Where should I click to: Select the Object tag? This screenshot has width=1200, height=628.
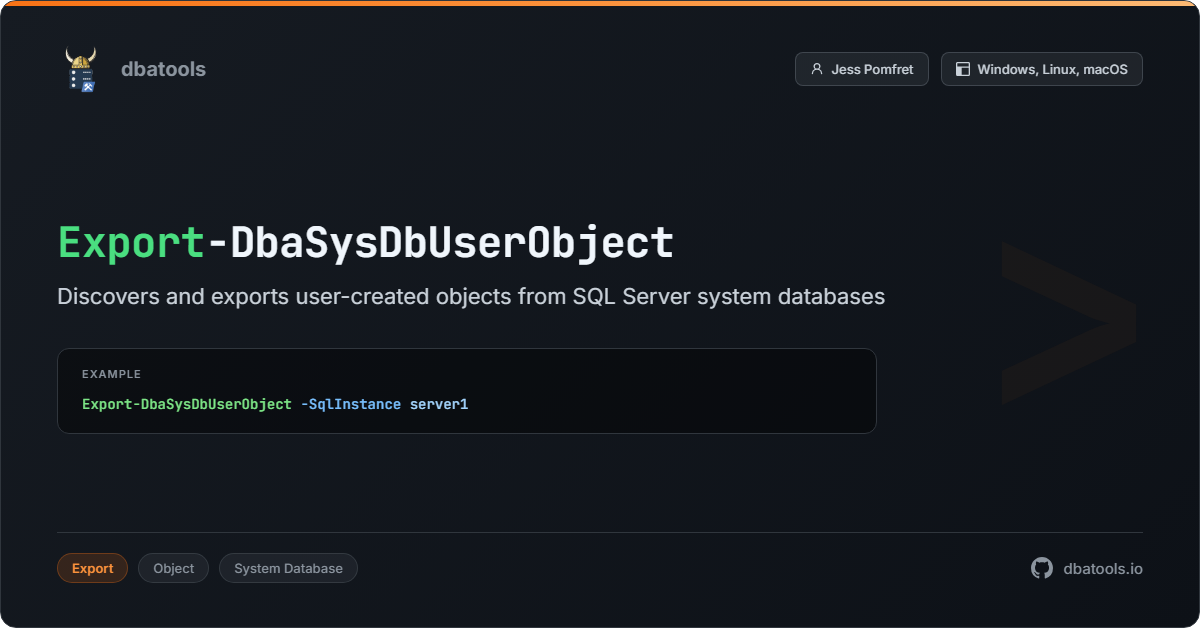(x=173, y=568)
